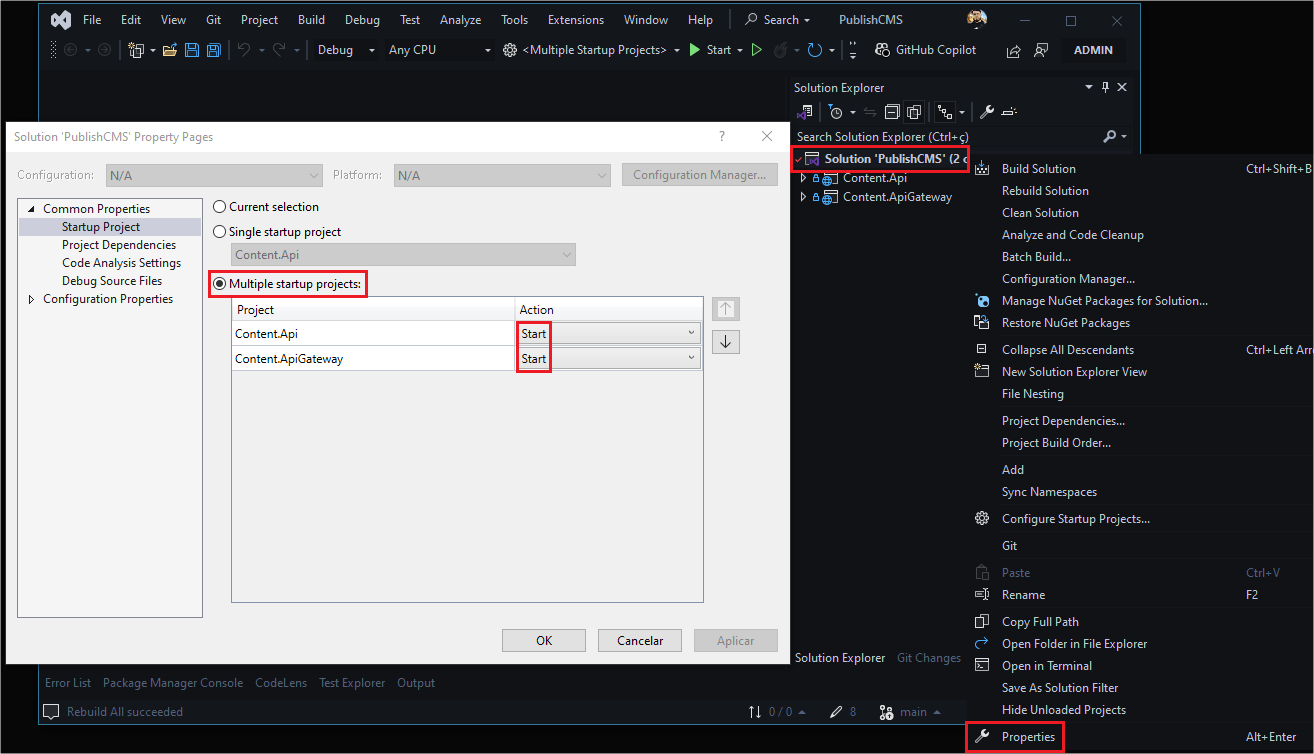Select Debug Source Files in the tree
This screenshot has height=754, width=1314.
click(112, 281)
